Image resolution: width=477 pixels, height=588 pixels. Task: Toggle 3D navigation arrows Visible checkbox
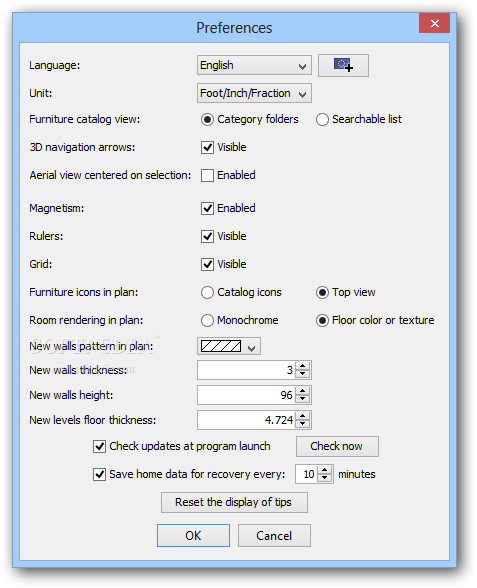pos(207,147)
